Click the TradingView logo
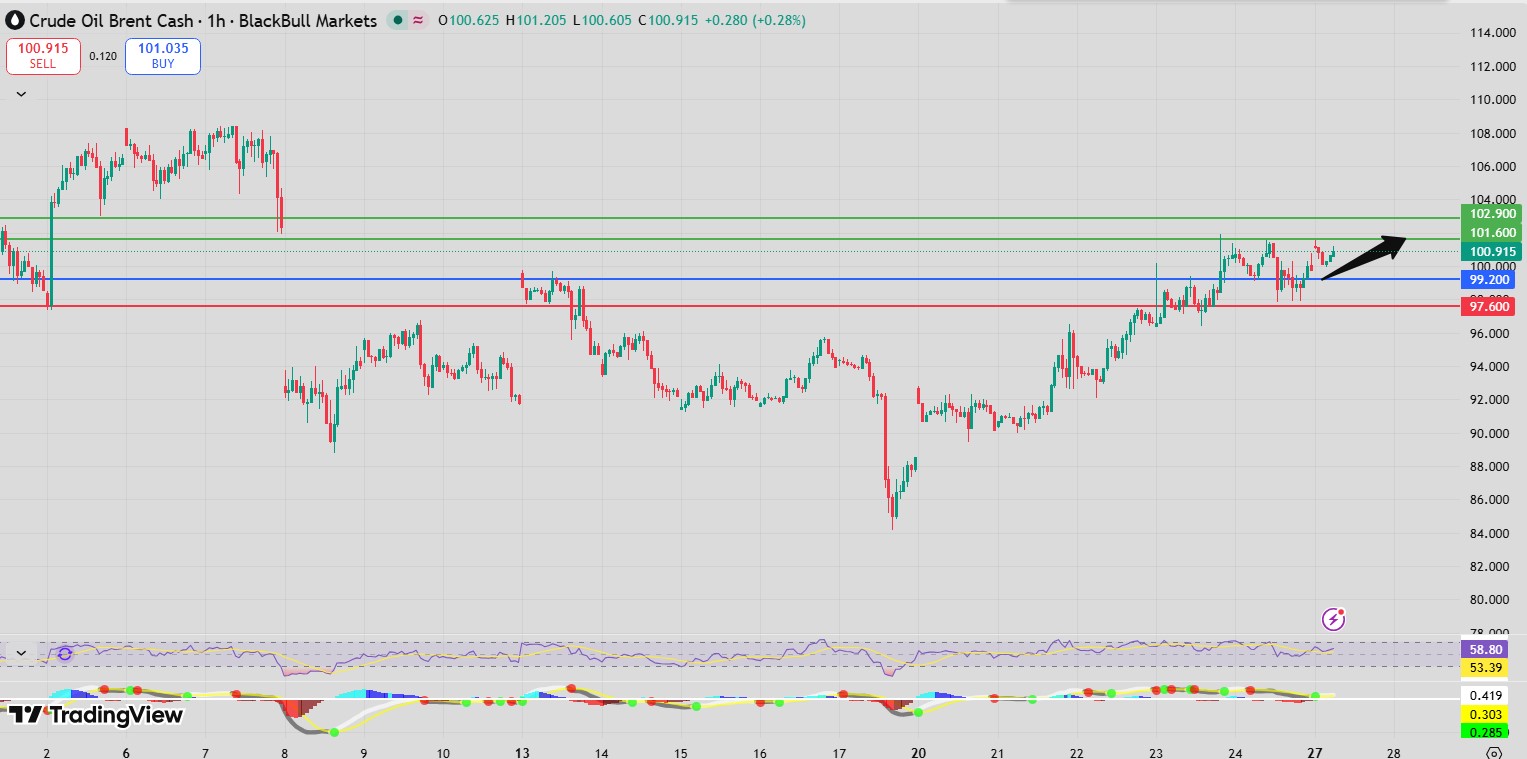1527x759 pixels. tap(96, 714)
